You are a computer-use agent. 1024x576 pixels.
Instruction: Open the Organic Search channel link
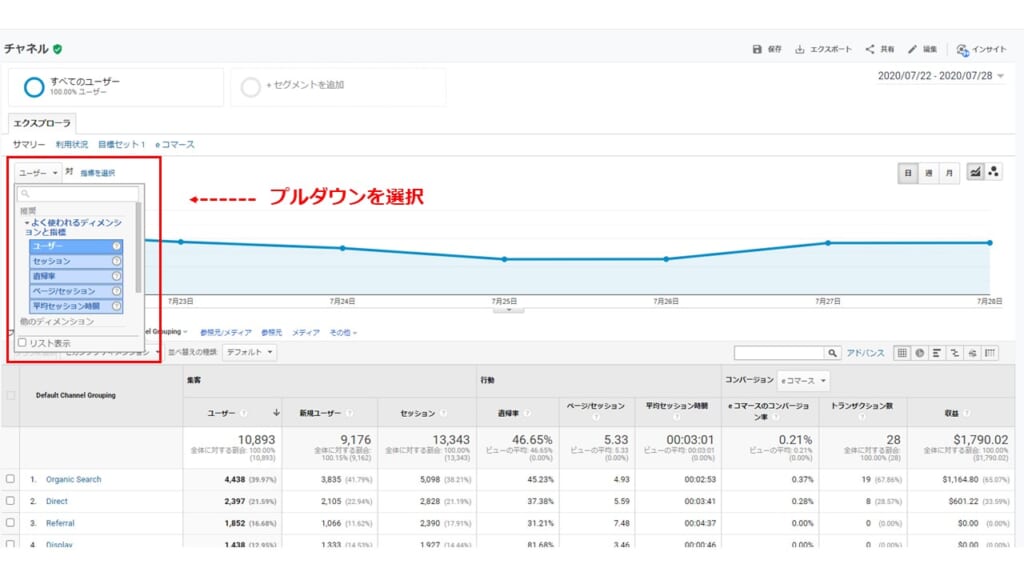coord(73,479)
